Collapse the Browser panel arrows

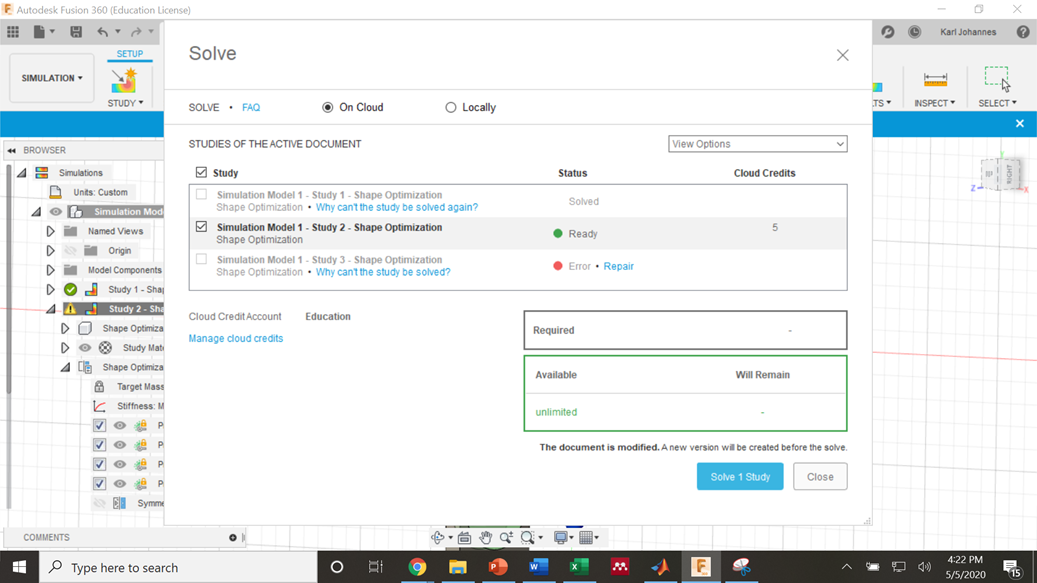pos(11,151)
